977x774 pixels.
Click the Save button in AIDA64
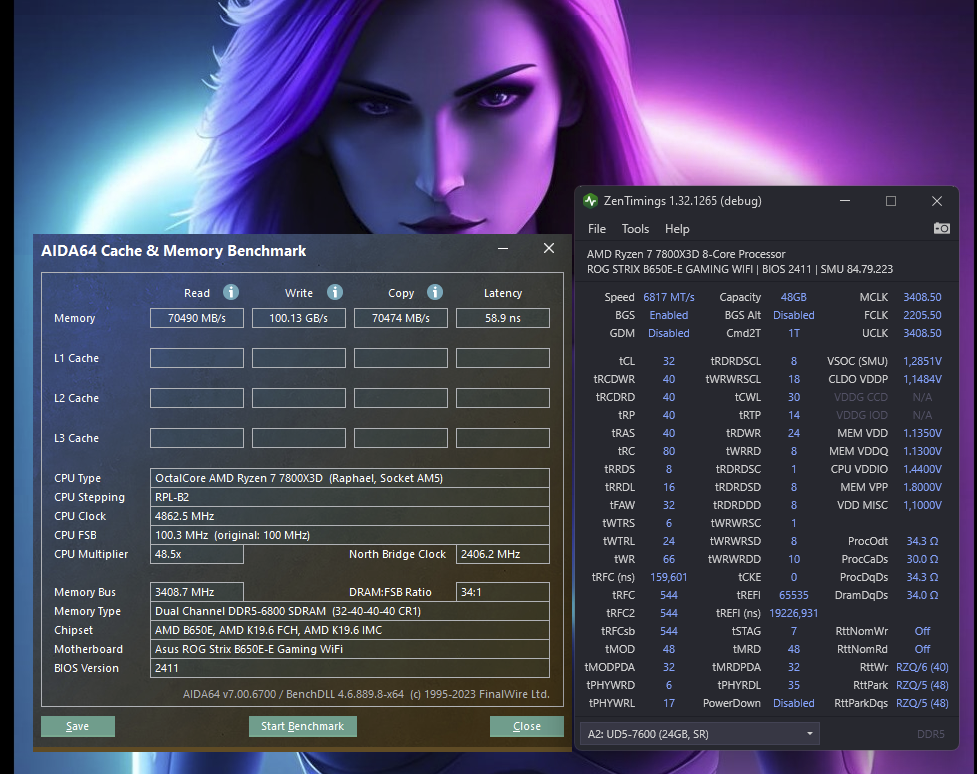[x=78, y=726]
